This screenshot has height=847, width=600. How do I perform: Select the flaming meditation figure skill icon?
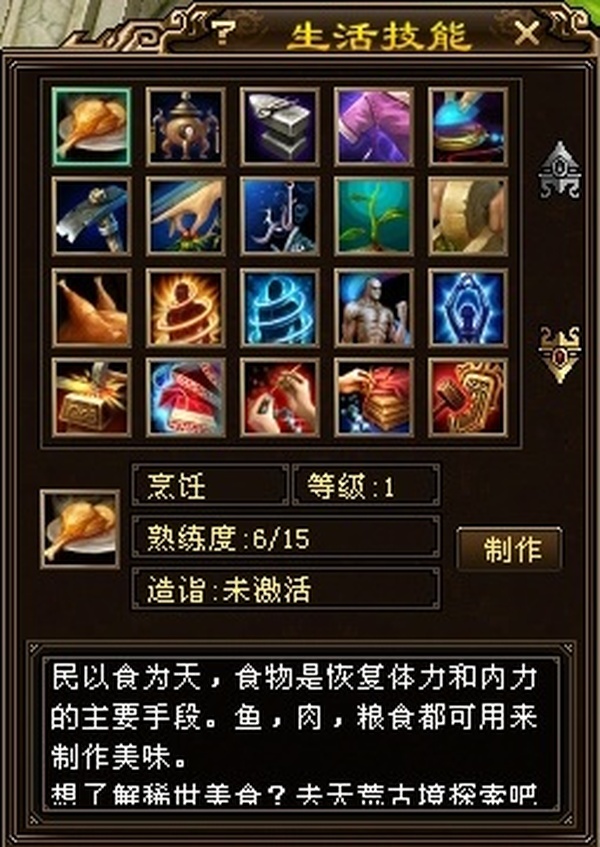tap(185, 308)
